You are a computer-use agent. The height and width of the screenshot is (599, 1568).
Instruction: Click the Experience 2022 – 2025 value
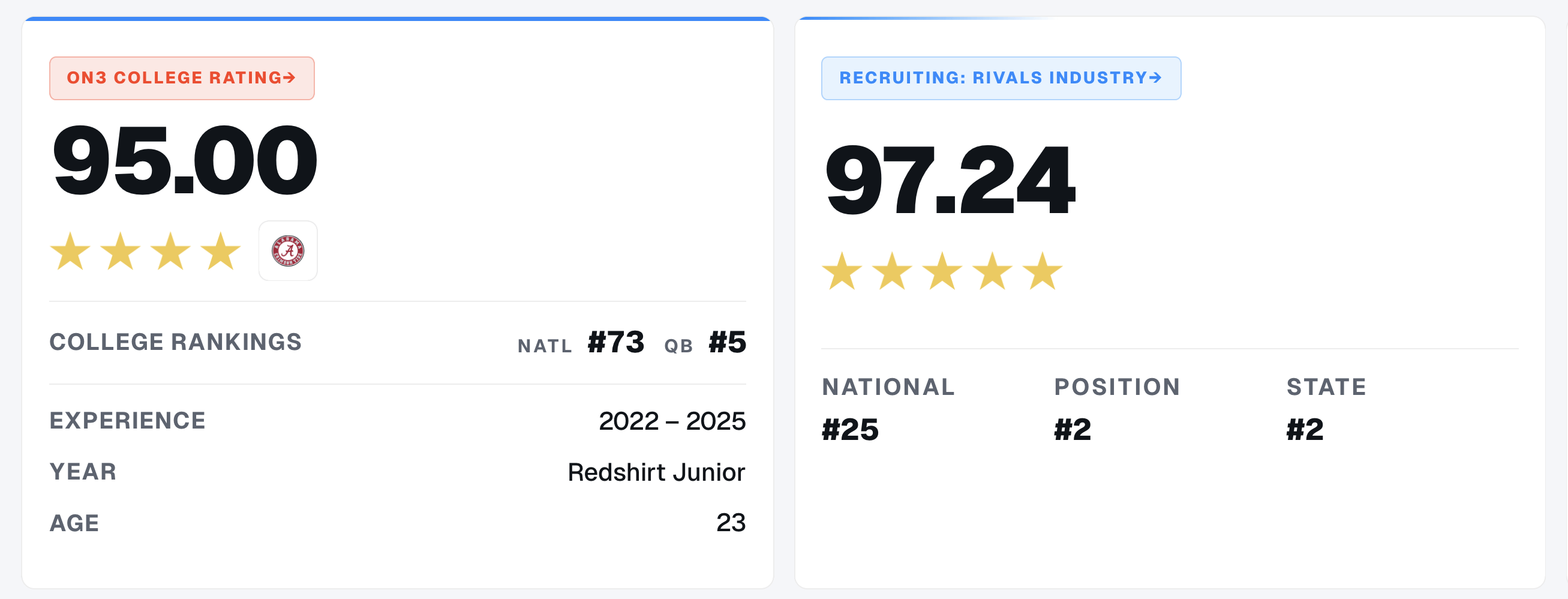pos(672,421)
